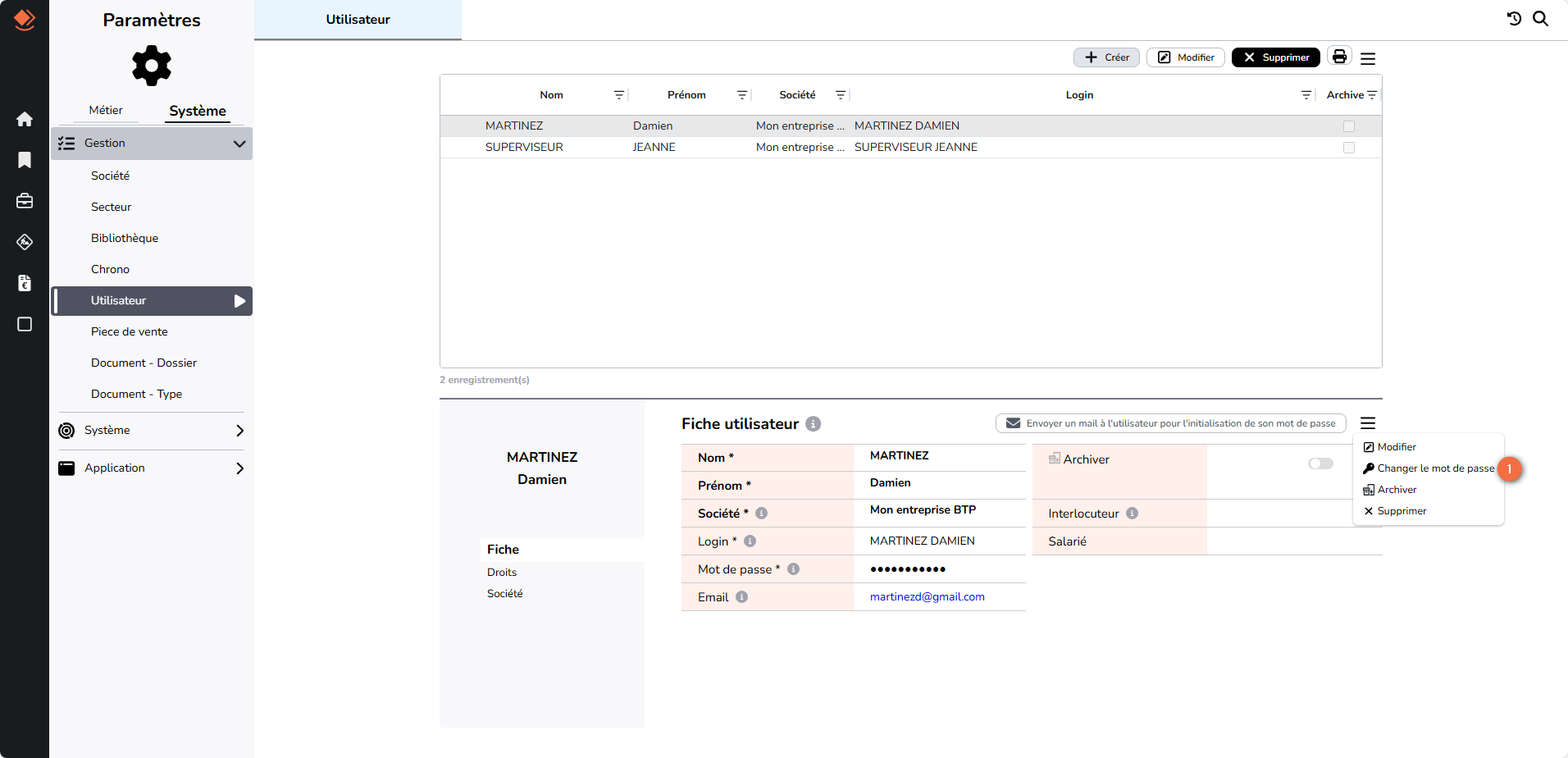Click the Créer button
Screen dimensions: 1568x758
click(1106, 57)
